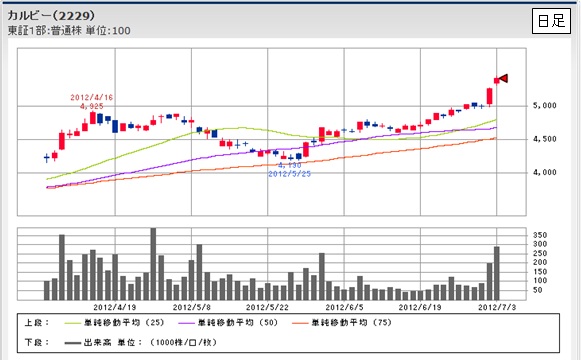This screenshot has width=581, height=360.
Task: Click the 単純移動平均 (25) legend text
Action: [124, 323]
